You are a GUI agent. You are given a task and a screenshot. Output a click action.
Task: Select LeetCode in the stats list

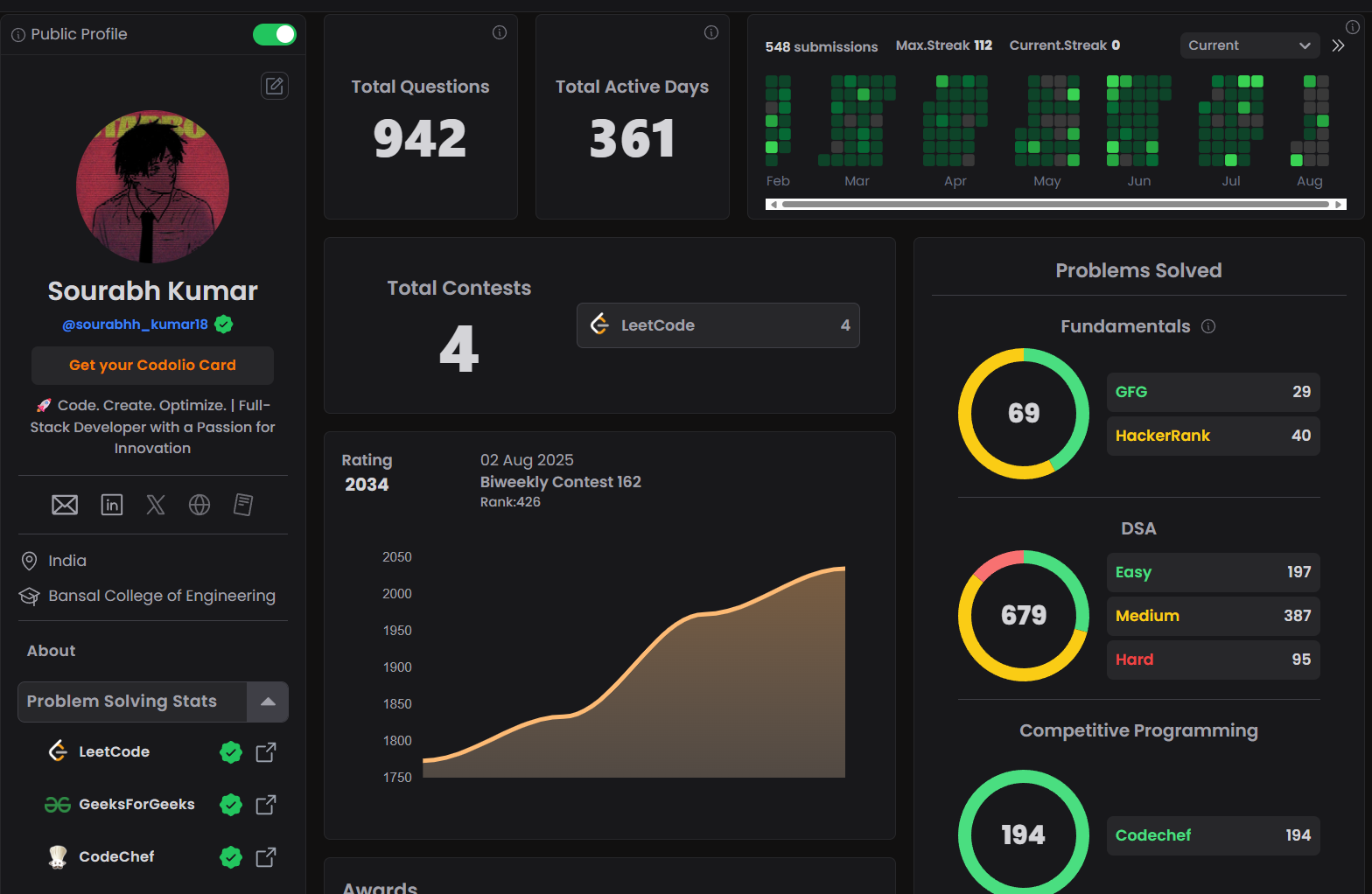point(114,752)
